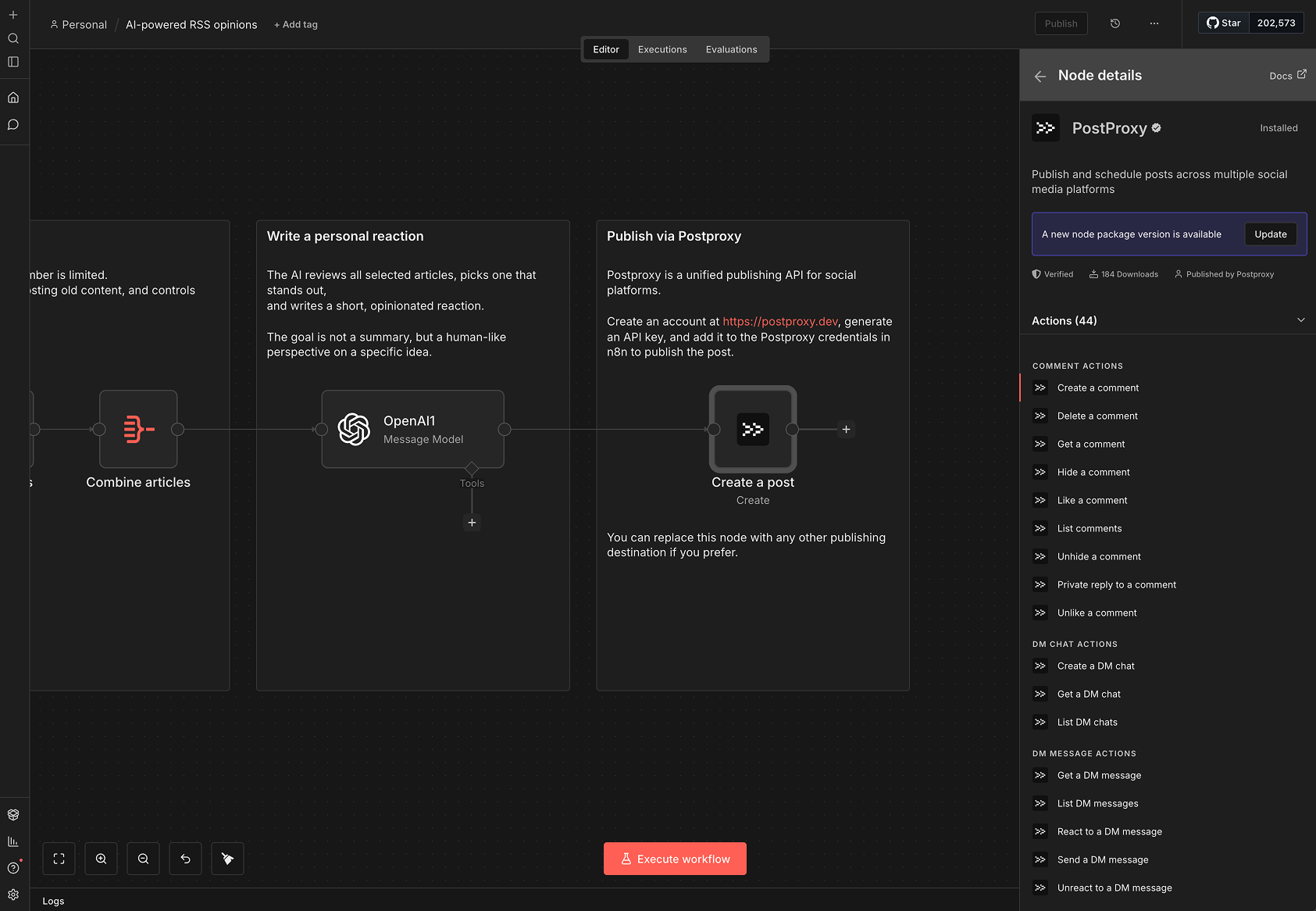Viewport: 1316px width, 911px height.
Task: Click the plus icon at top of left sidebar
Action: point(13,15)
